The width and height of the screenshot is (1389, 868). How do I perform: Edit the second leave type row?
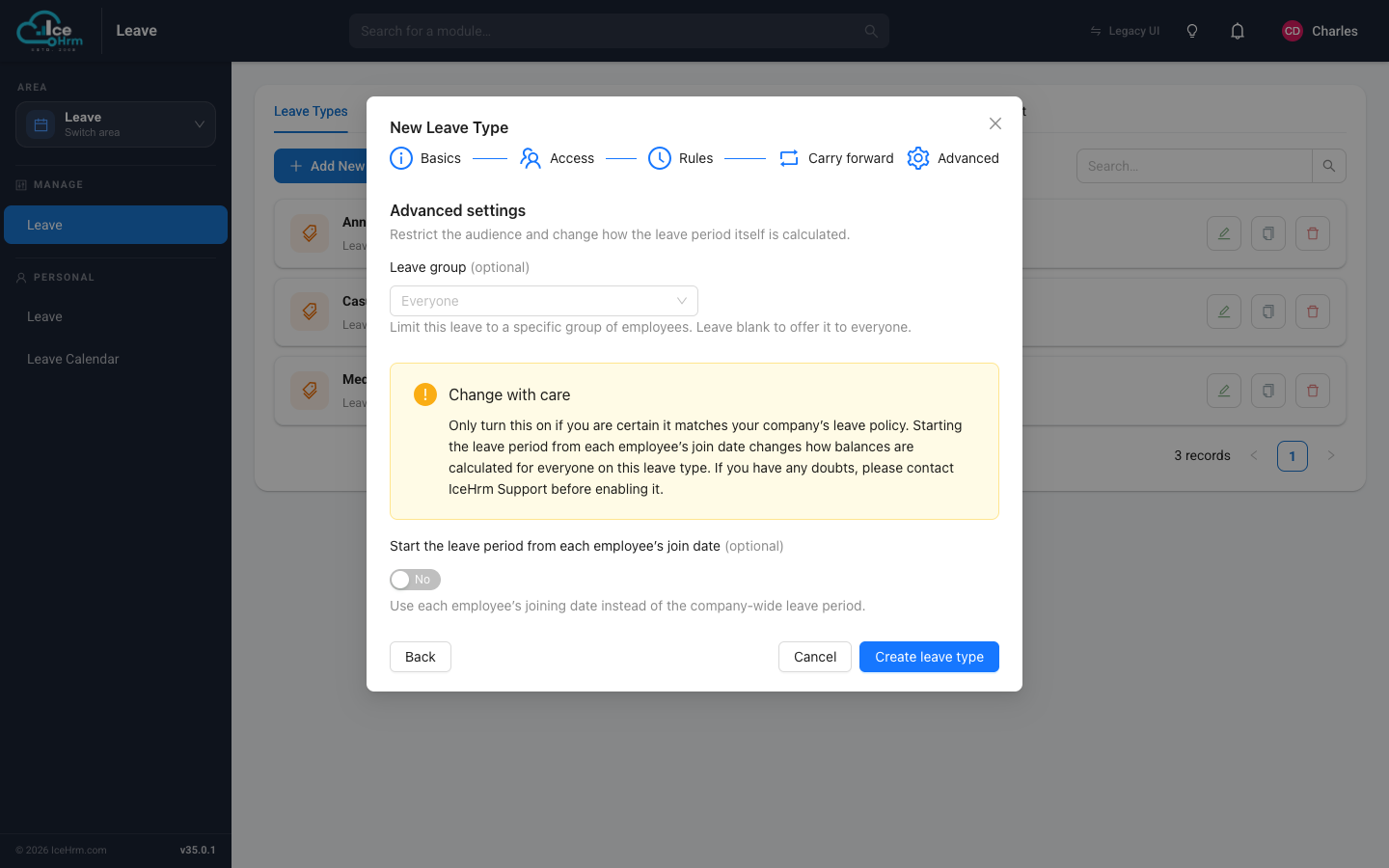1224,312
